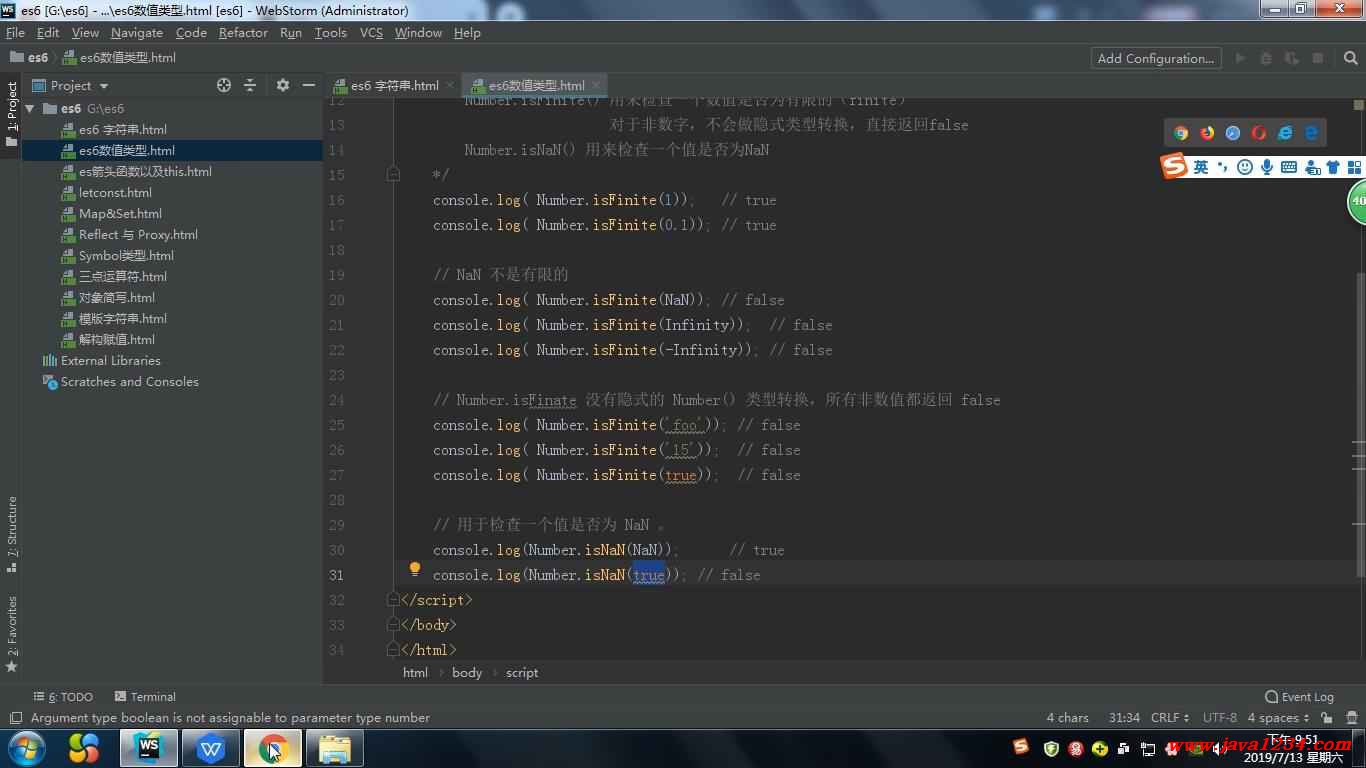The width and height of the screenshot is (1366, 768).
Task: Click the Stop button in toolbar
Action: (1318, 58)
